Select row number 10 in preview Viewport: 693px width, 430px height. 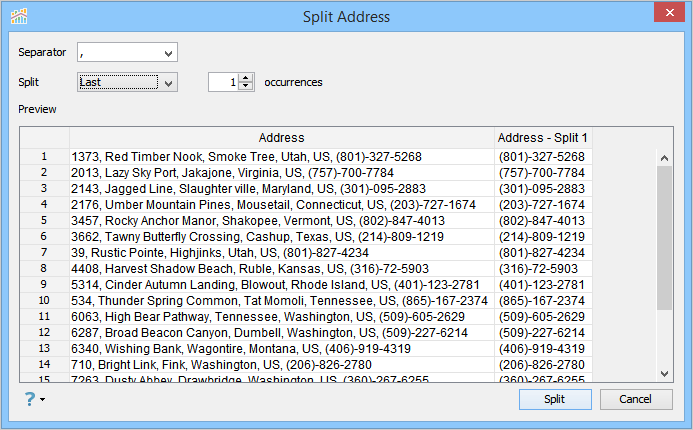coord(44,300)
